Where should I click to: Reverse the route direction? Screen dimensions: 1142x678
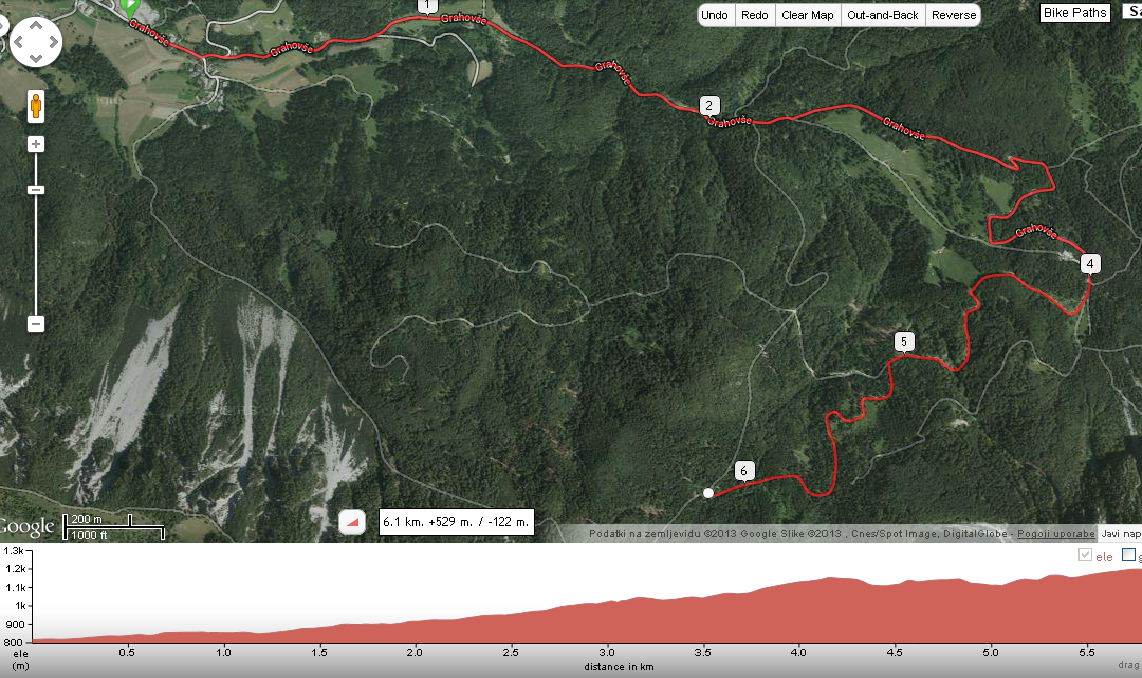(953, 15)
